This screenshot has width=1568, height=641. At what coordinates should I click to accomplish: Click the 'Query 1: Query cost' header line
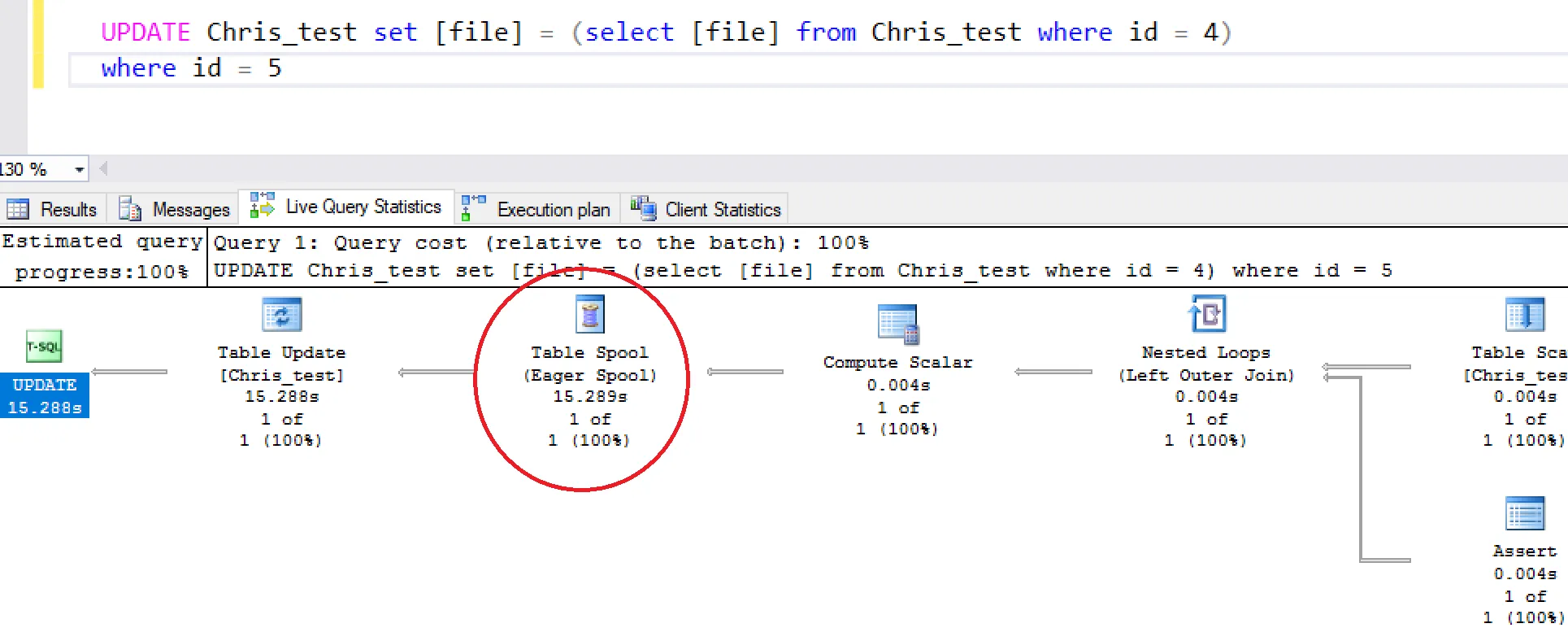coord(541,242)
